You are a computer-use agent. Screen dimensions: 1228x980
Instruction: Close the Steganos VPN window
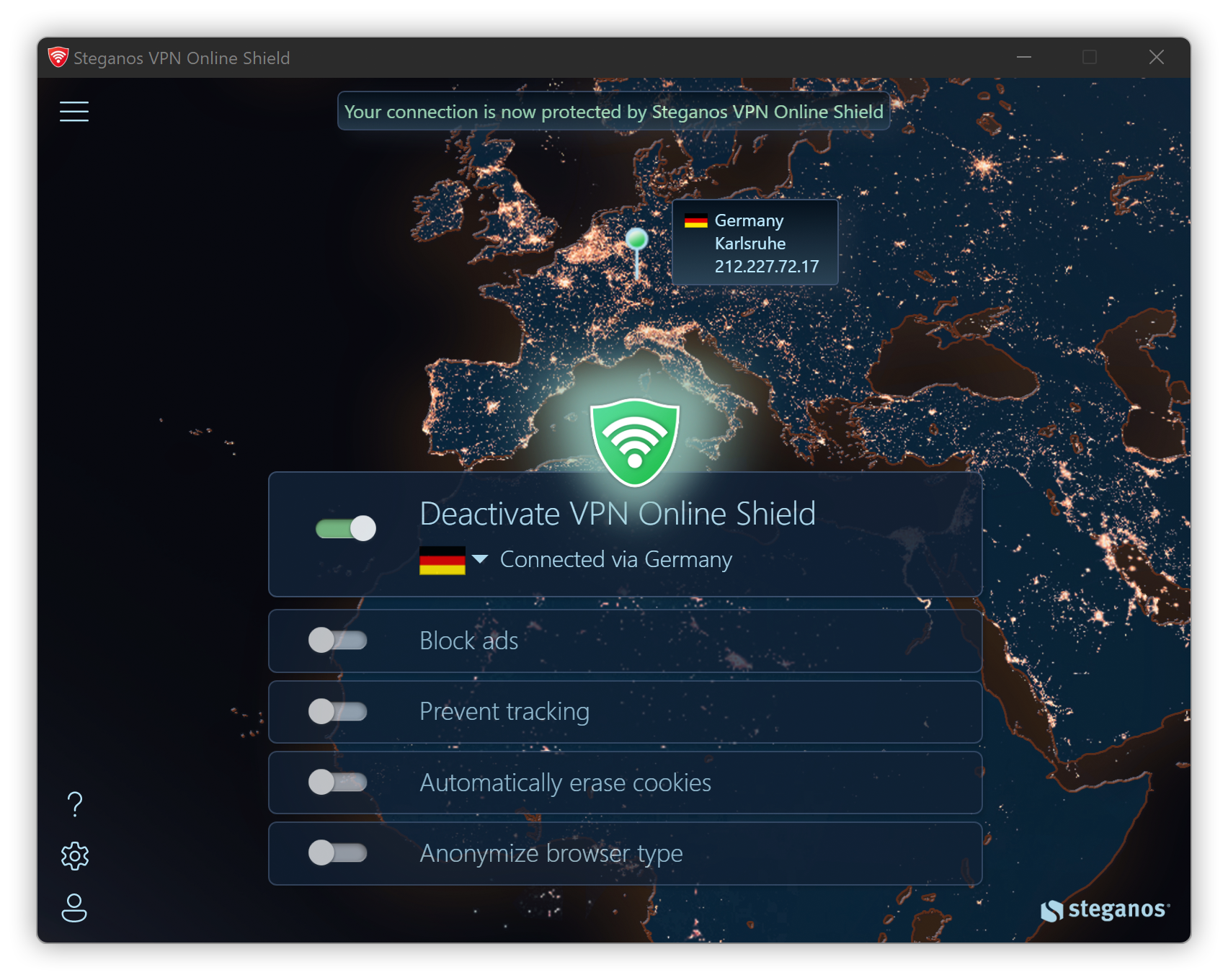[x=1157, y=57]
